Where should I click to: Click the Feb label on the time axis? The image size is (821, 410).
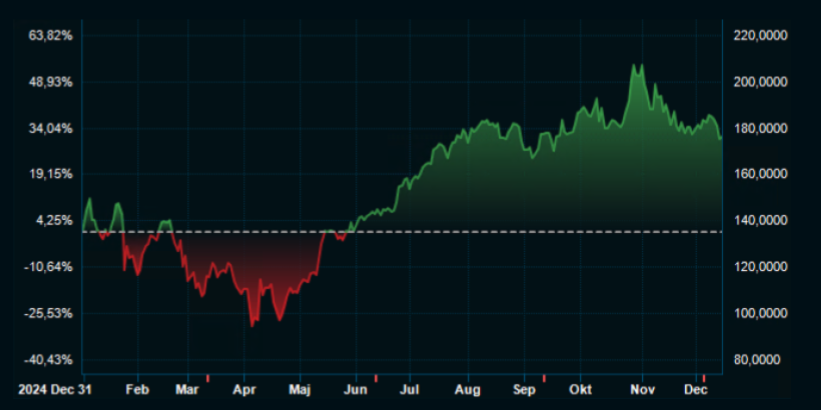pyautogui.click(x=139, y=389)
